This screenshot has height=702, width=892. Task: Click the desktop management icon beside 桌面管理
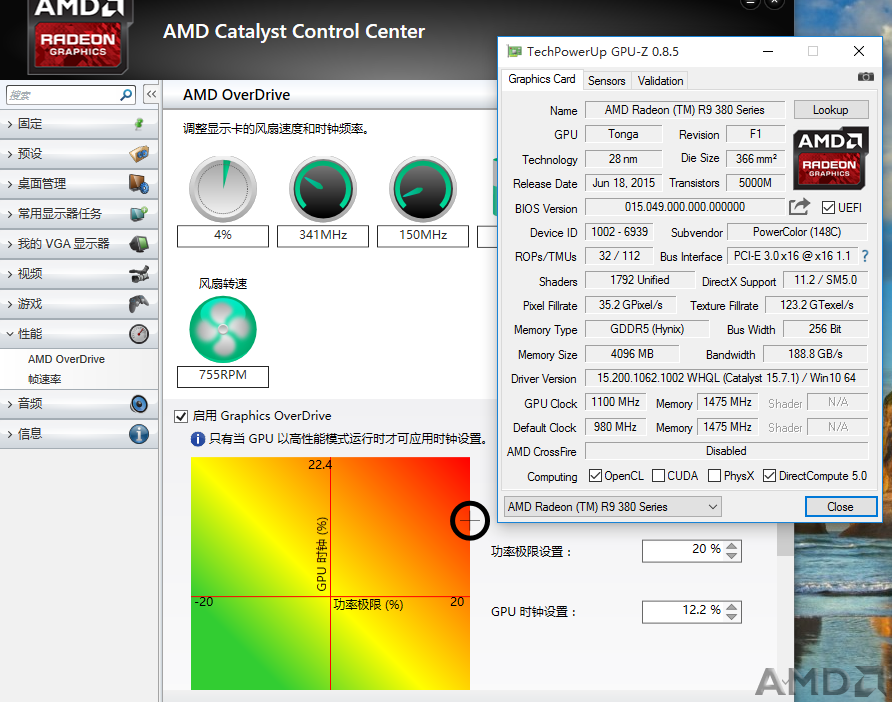[x=139, y=184]
